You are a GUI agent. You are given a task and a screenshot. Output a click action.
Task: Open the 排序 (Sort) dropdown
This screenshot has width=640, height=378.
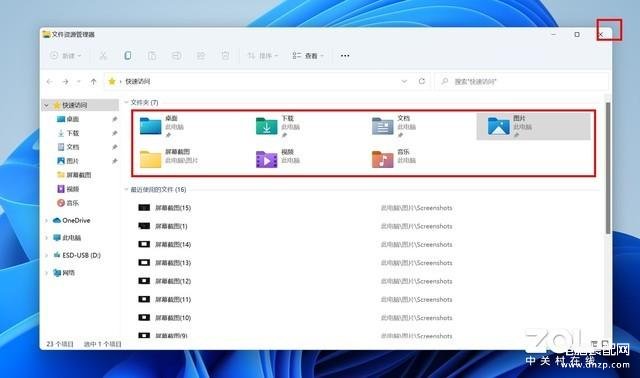pos(263,56)
